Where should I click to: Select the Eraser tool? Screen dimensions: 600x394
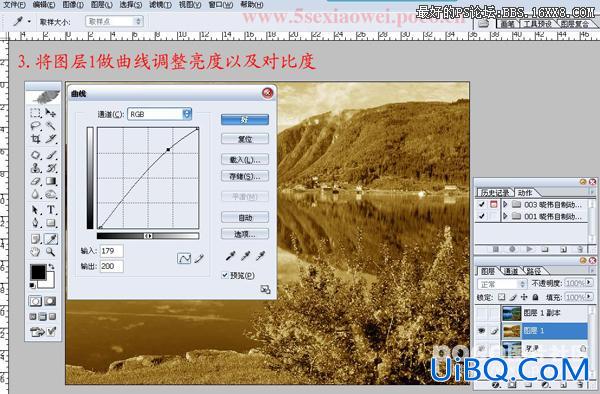tap(35, 181)
